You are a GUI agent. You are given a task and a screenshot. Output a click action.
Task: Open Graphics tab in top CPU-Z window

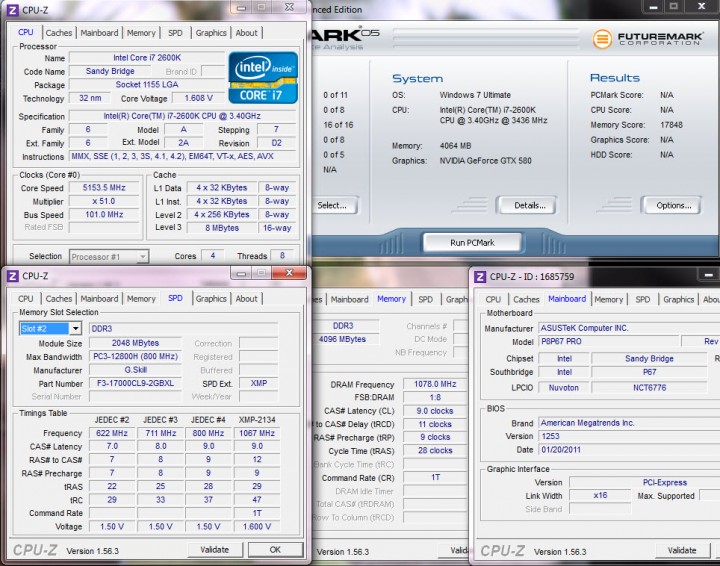[211, 33]
